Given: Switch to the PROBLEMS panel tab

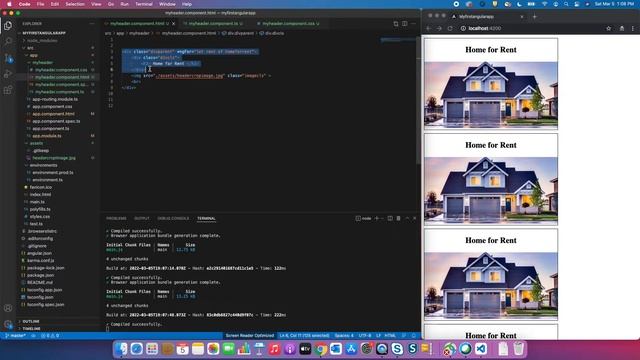Looking at the screenshot, I should pyautogui.click(x=116, y=218).
